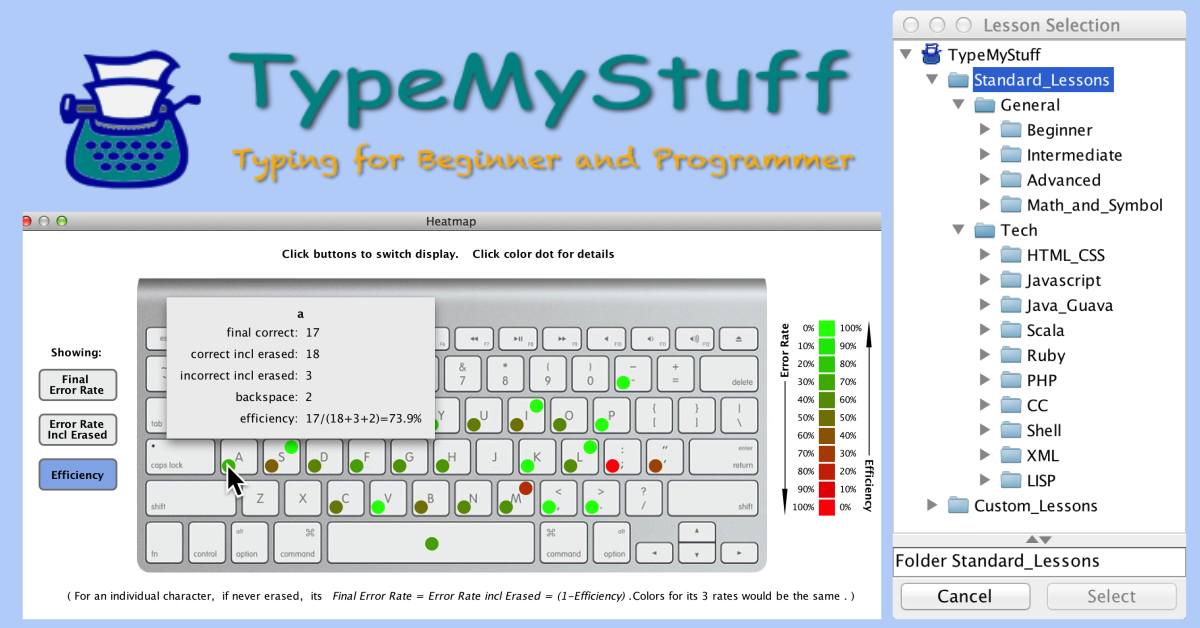Image resolution: width=1200 pixels, height=628 pixels.
Task: Click the green dot on the I key
Action: coord(537,406)
